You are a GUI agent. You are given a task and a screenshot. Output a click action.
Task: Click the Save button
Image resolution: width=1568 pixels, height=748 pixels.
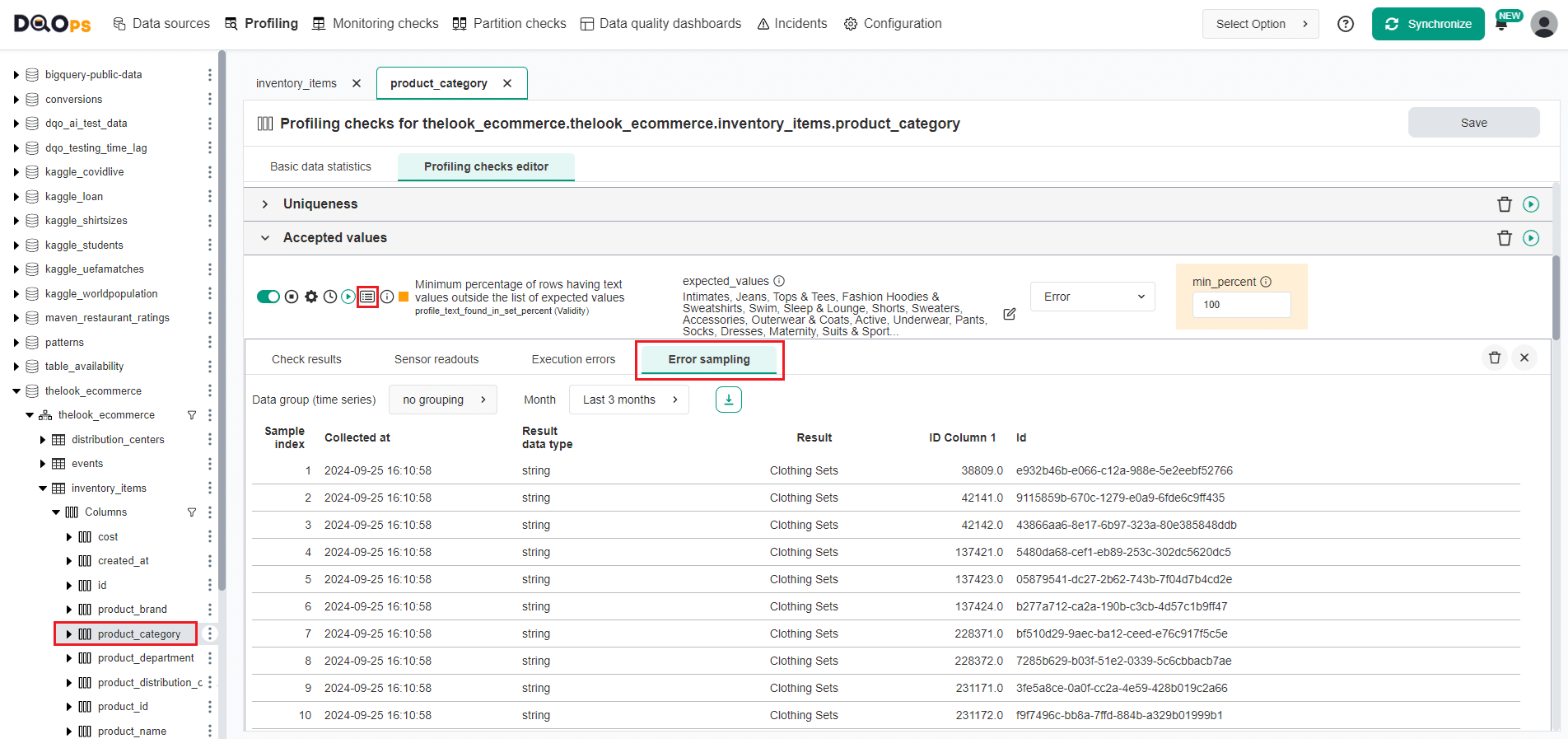[x=1473, y=123]
